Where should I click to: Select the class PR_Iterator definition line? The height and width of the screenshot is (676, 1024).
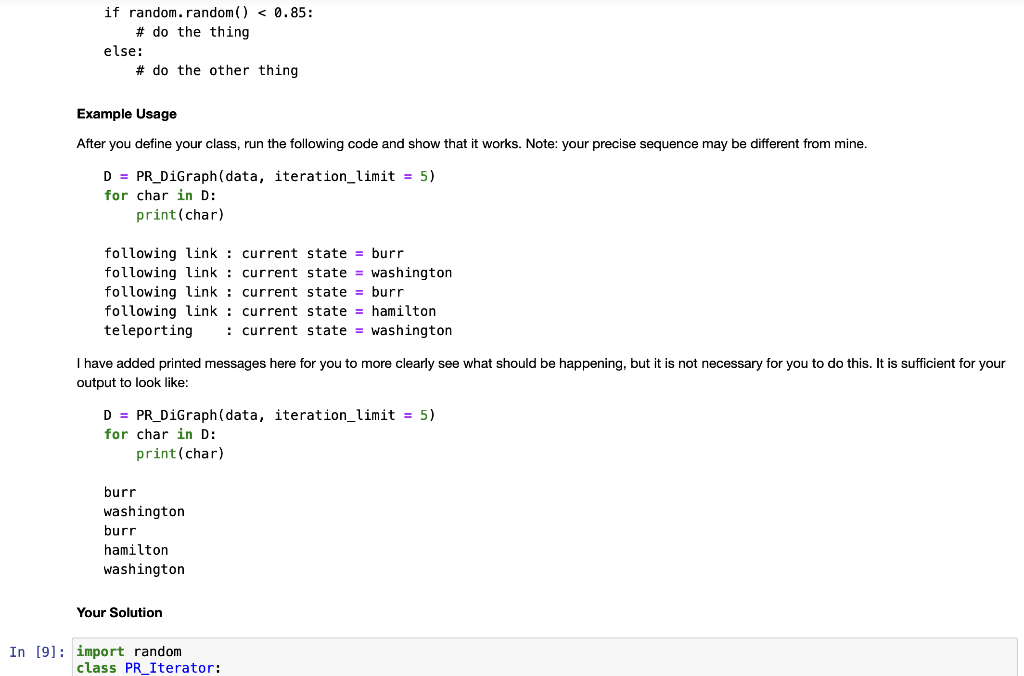147,668
